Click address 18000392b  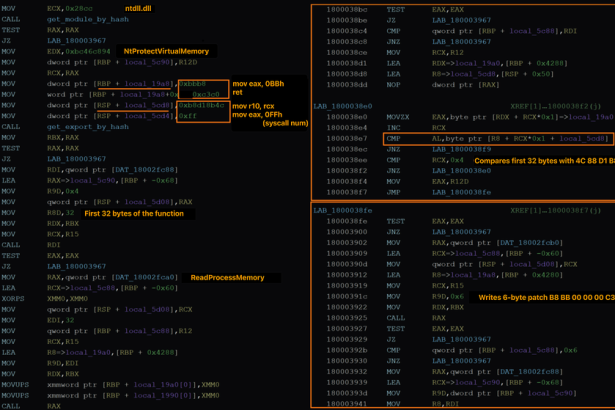[347, 350]
